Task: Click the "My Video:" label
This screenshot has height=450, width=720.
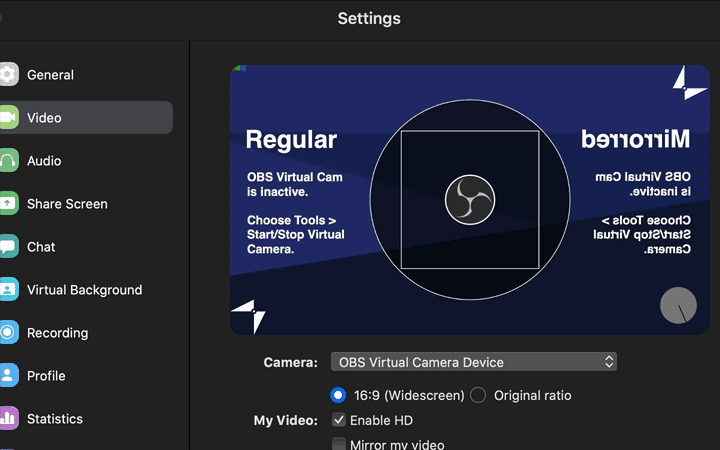Action: [286, 420]
